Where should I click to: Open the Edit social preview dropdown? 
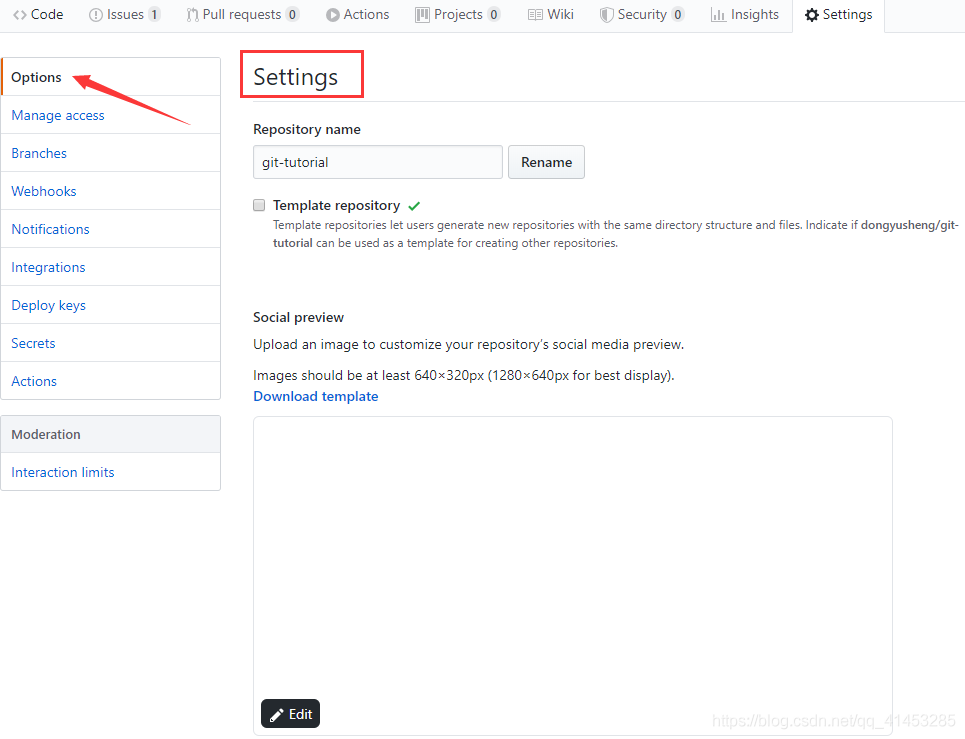pyautogui.click(x=290, y=714)
